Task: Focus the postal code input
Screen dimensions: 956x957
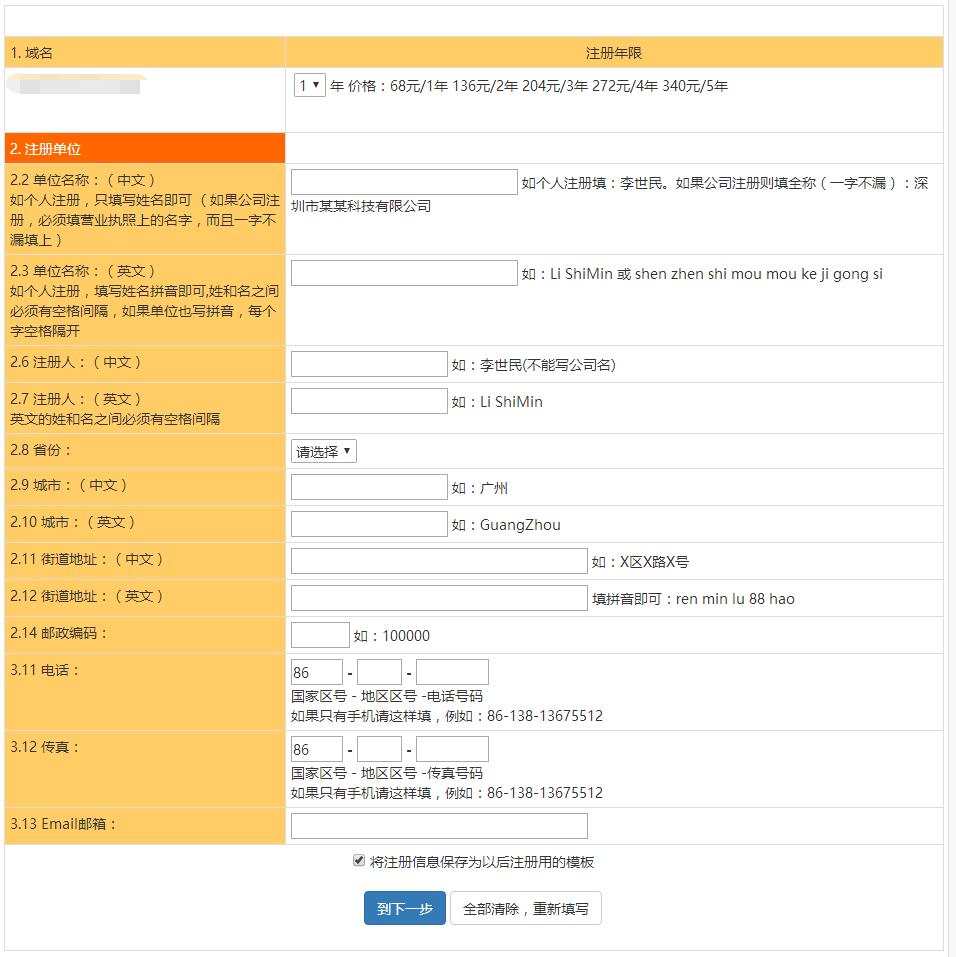Action: tap(320, 635)
